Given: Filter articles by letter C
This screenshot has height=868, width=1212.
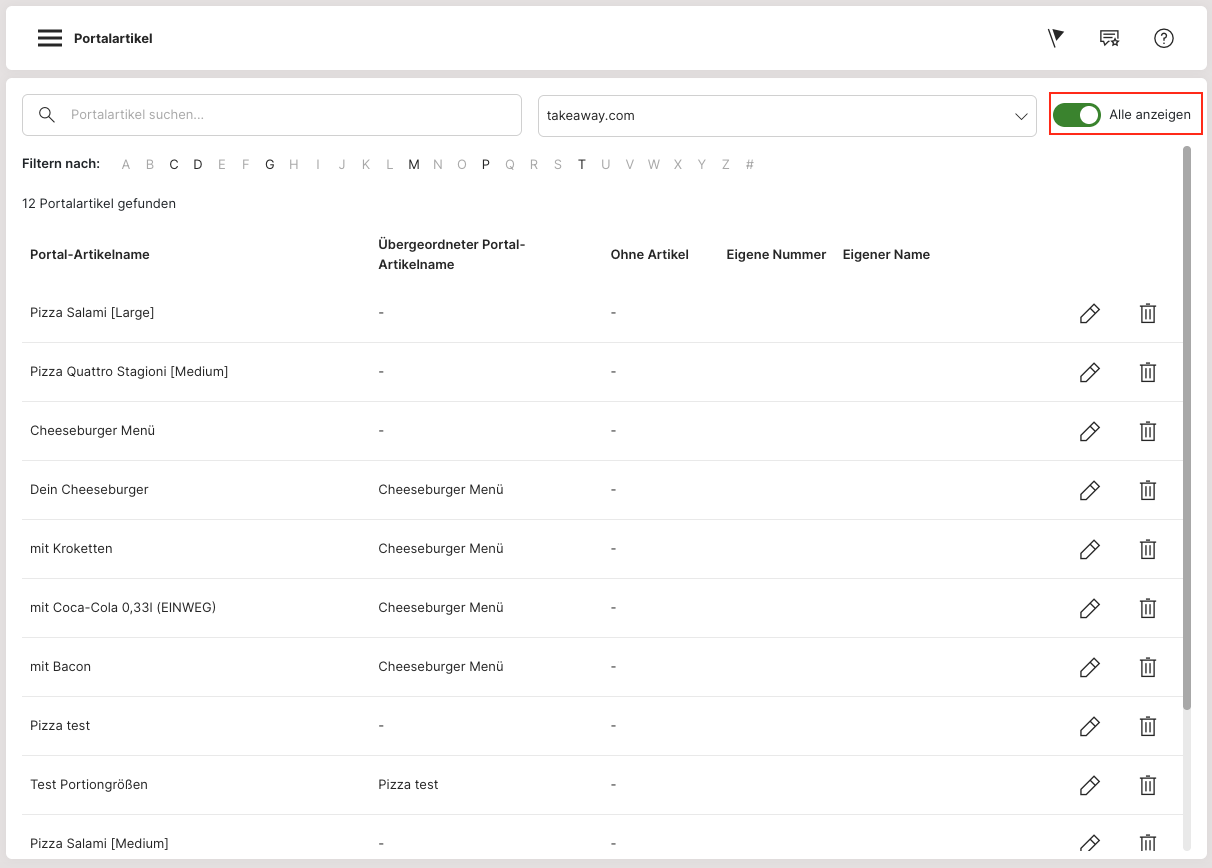Looking at the screenshot, I should tap(174, 165).
